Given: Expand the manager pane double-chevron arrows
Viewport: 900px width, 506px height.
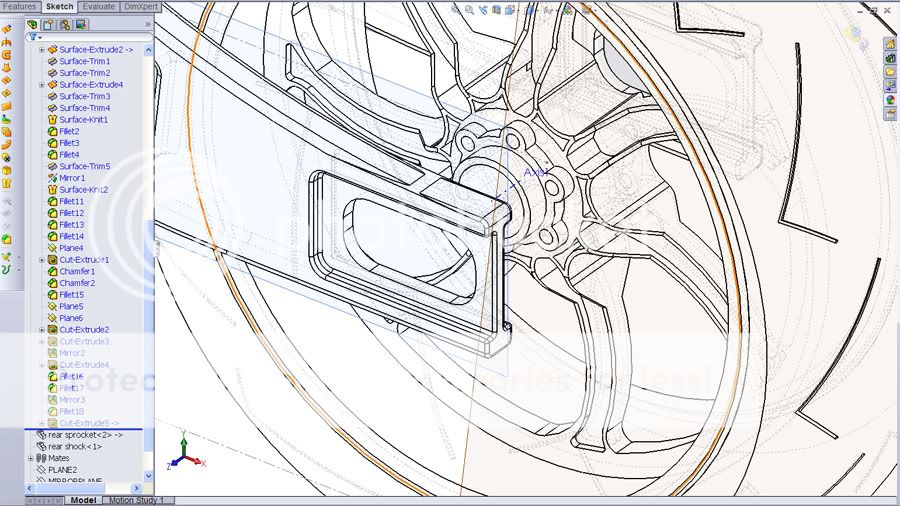Looking at the screenshot, I should pos(148,25).
